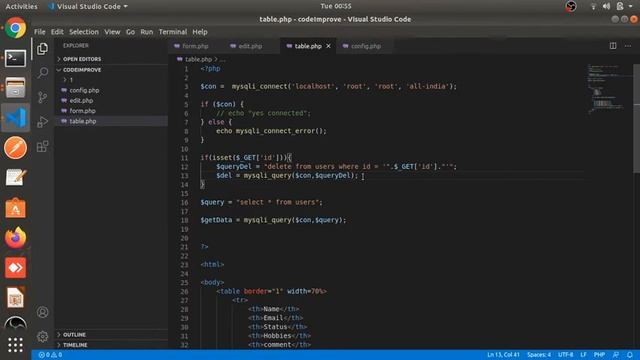Launch Postman from the dock
Viewport: 640px width, 360px height.
[16, 148]
